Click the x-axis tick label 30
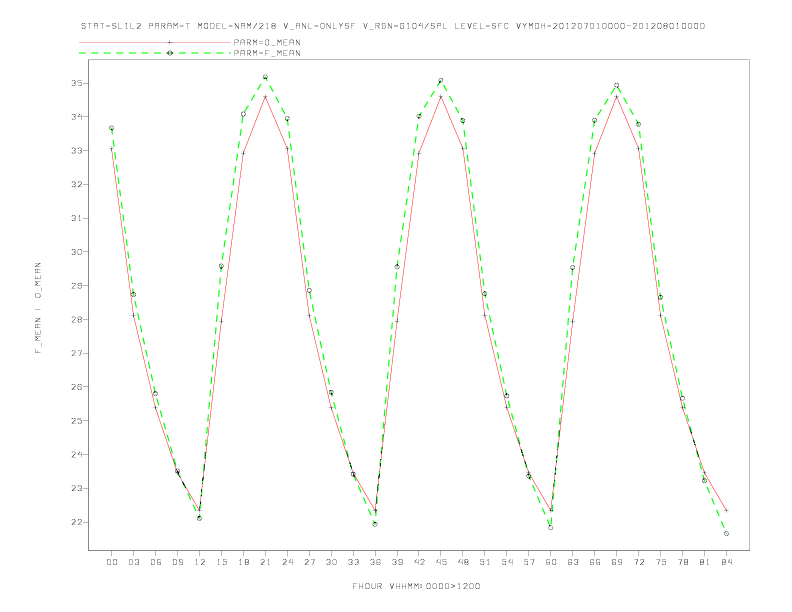Screen dimensions: 792x612 click(x=331, y=562)
